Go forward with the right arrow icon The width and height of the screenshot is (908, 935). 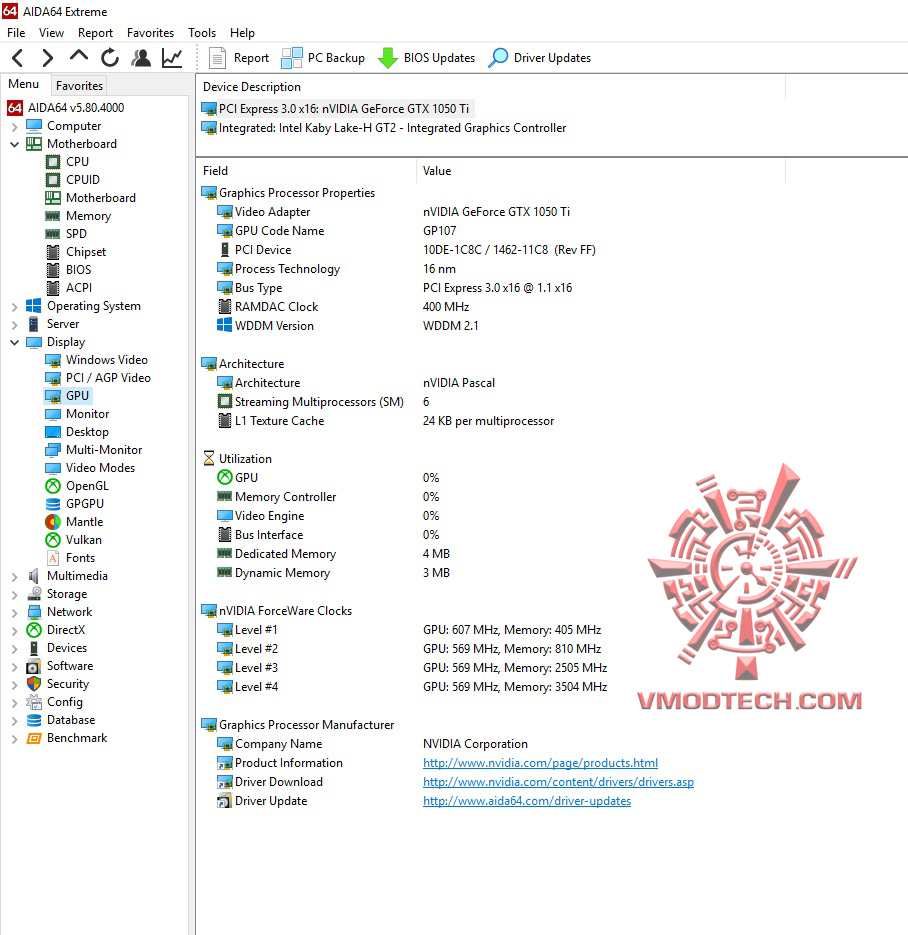click(x=48, y=58)
